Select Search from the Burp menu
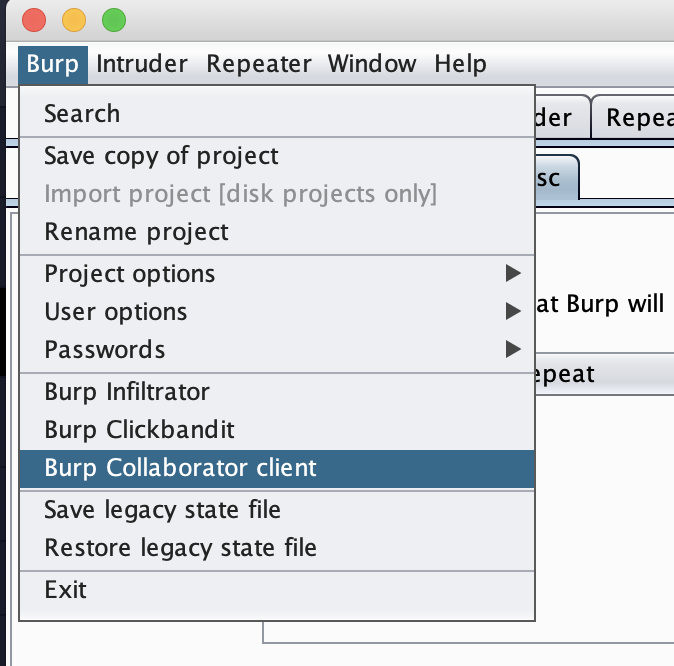This screenshot has height=666, width=674. point(277,114)
